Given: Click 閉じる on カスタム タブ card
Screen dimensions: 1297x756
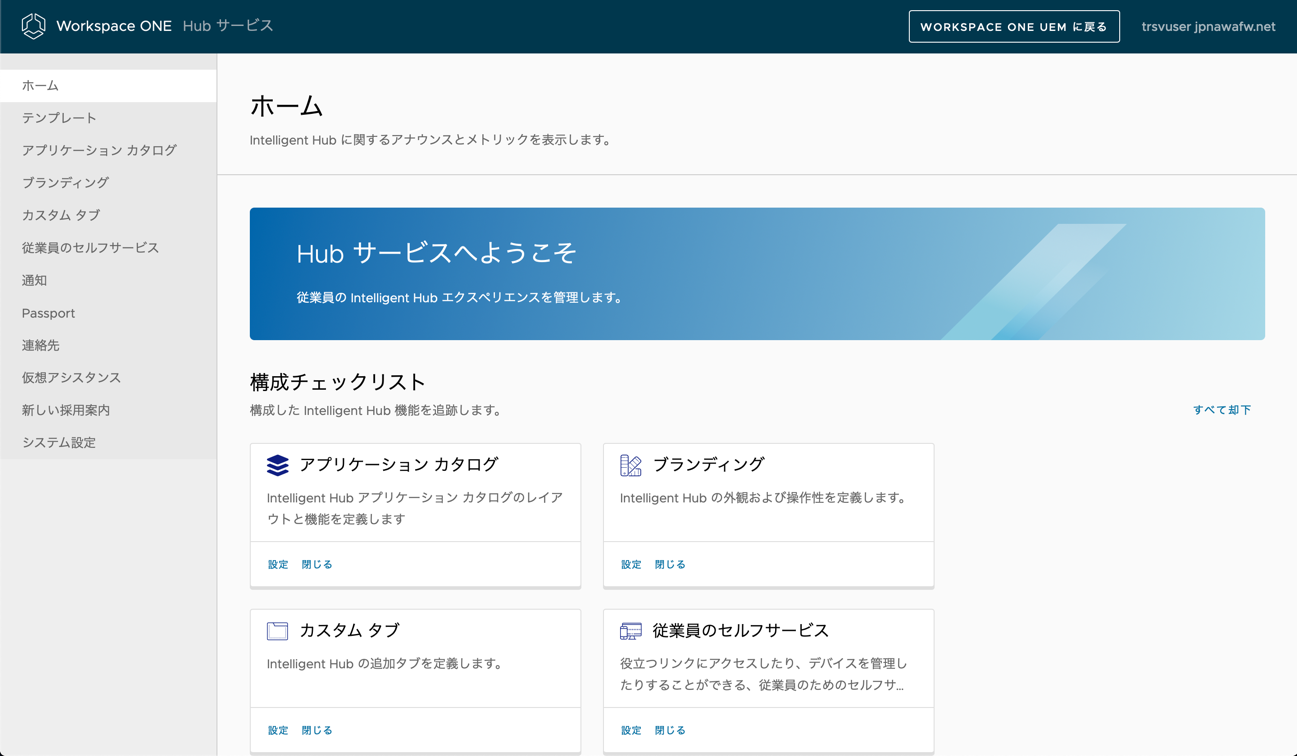Looking at the screenshot, I should (317, 731).
